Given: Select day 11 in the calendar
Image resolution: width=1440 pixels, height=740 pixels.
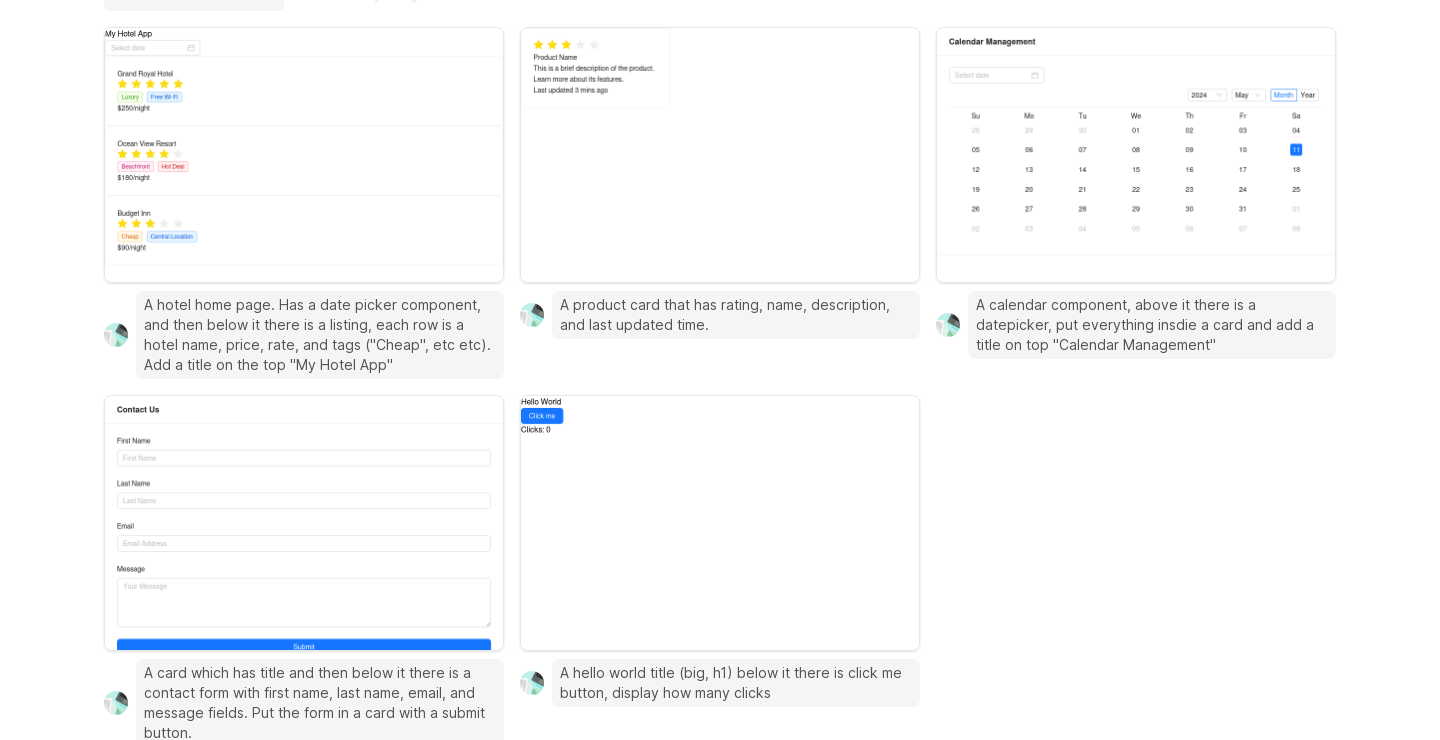Looking at the screenshot, I should point(1296,150).
